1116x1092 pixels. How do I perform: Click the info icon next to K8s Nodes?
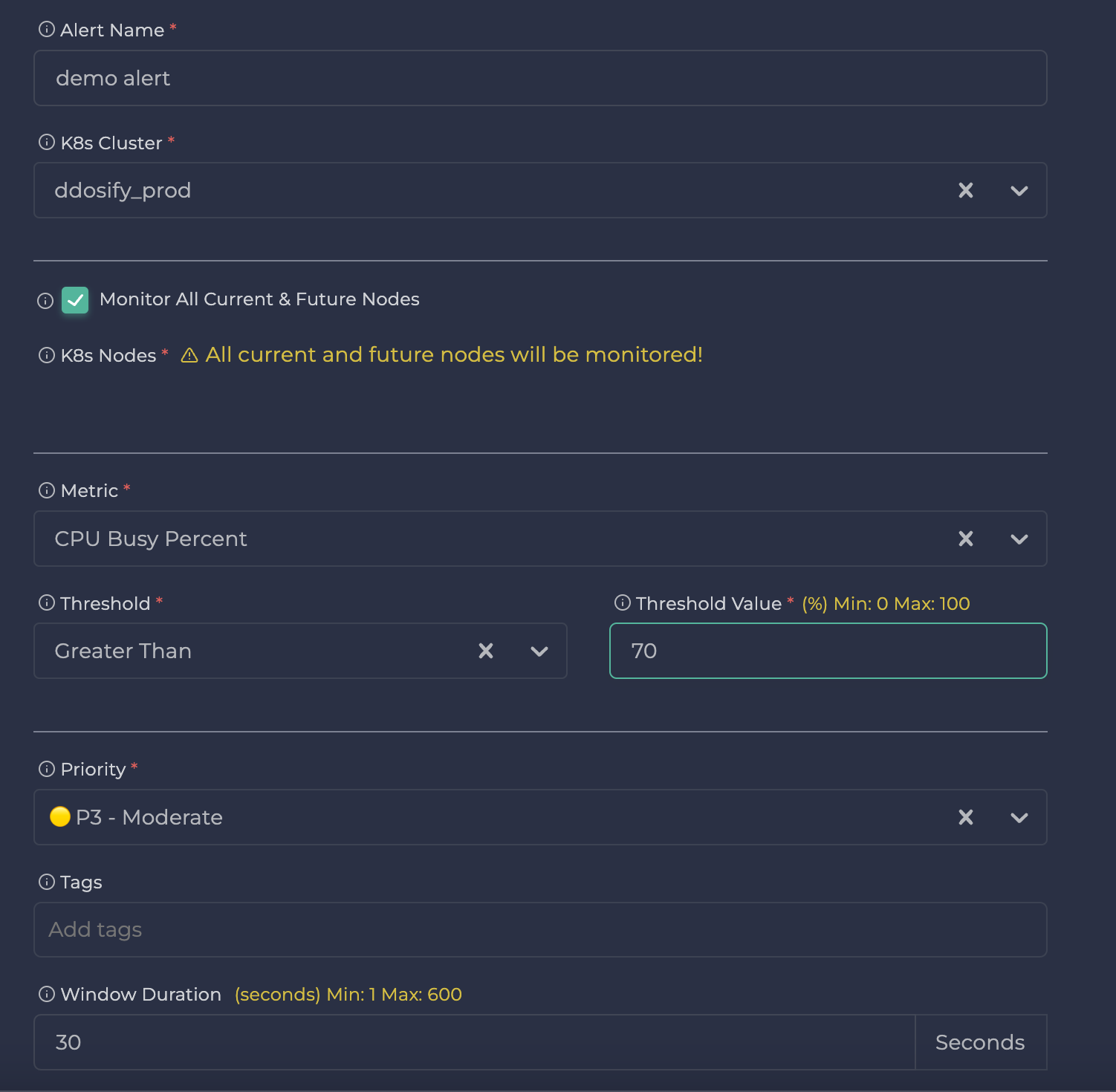tap(46, 355)
